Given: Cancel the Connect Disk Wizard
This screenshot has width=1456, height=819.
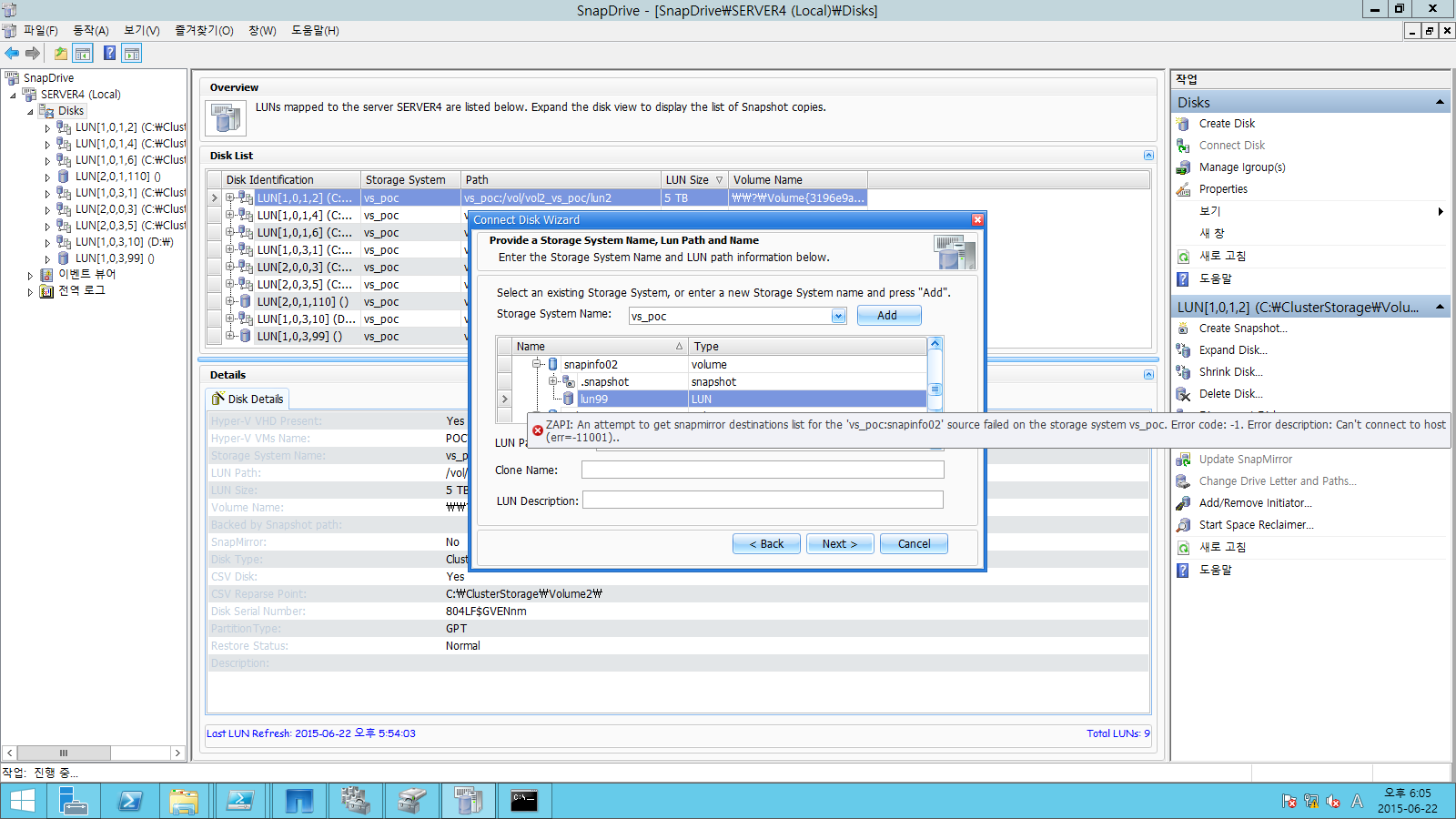Looking at the screenshot, I should pos(914,544).
